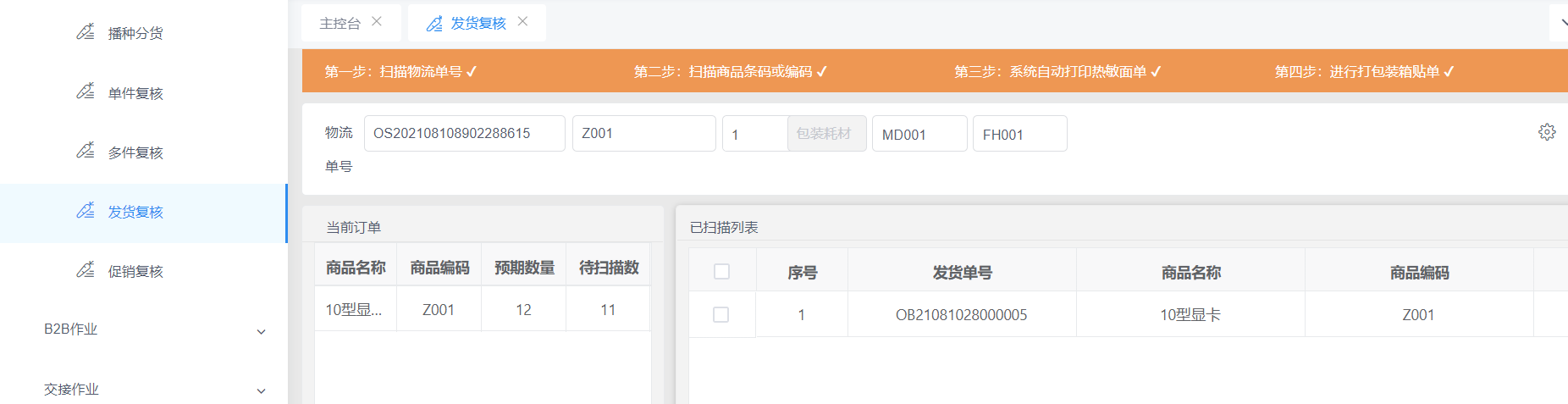The image size is (1568, 404).
Task: Click 第三步：系统自动打印热敏面单 step
Action: (x=1058, y=72)
